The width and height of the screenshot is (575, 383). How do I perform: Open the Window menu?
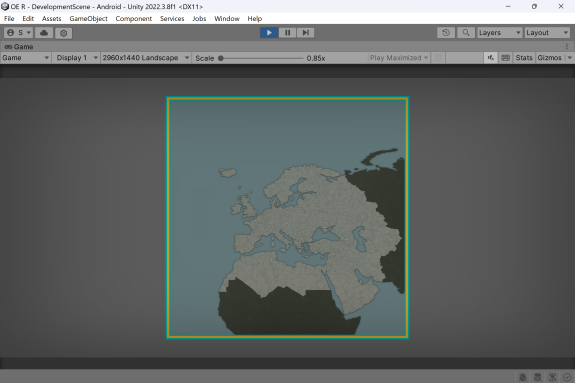pos(227,19)
